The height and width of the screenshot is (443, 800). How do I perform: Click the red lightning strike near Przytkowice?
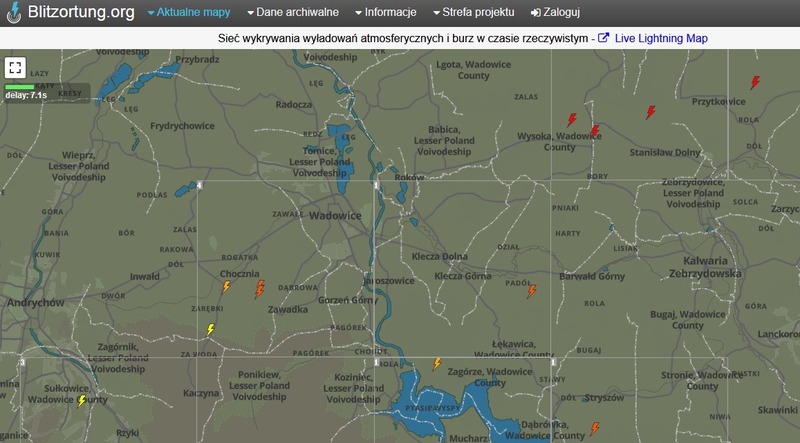coord(755,83)
